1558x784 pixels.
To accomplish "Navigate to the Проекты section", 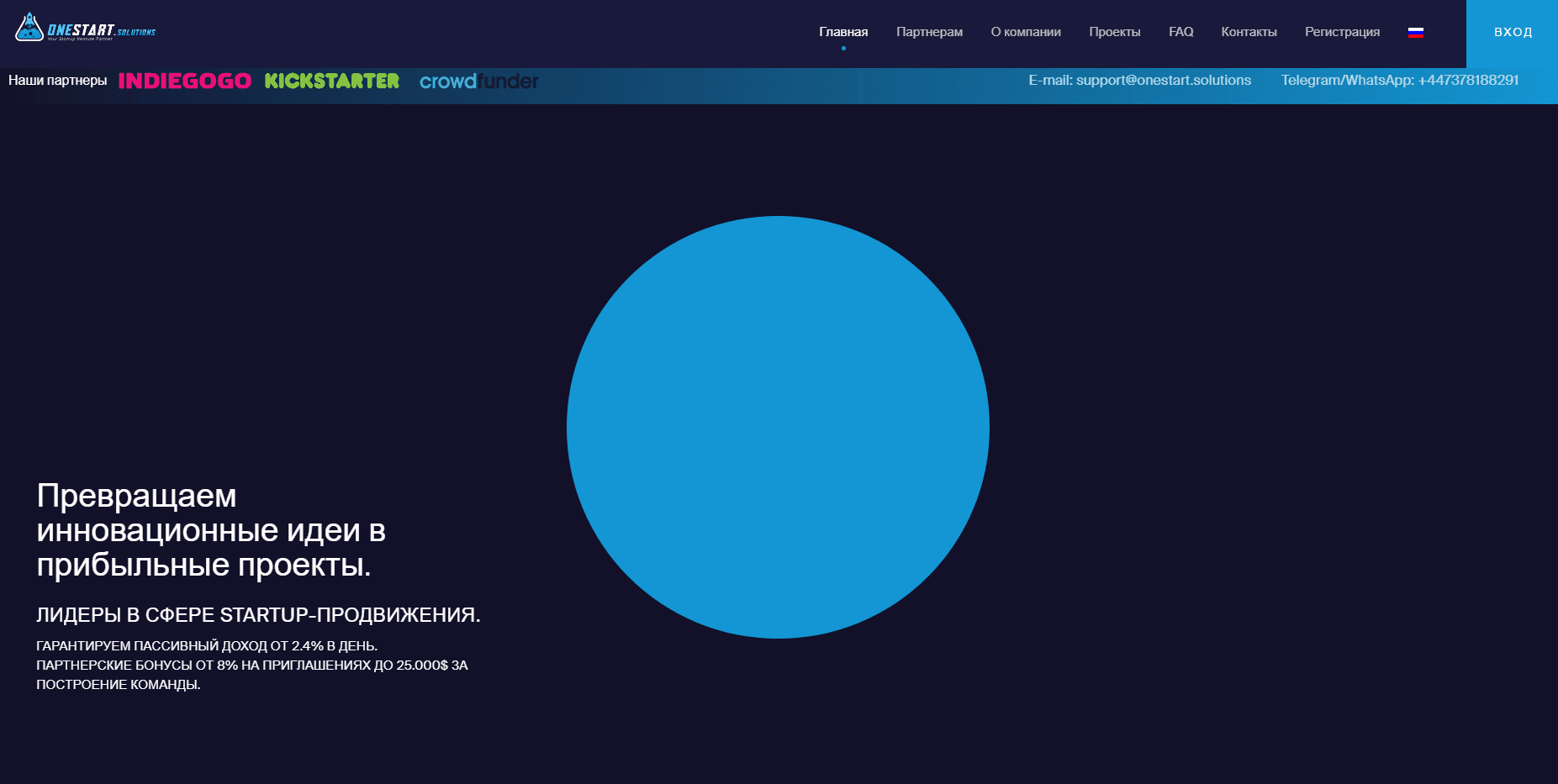I will [1114, 32].
